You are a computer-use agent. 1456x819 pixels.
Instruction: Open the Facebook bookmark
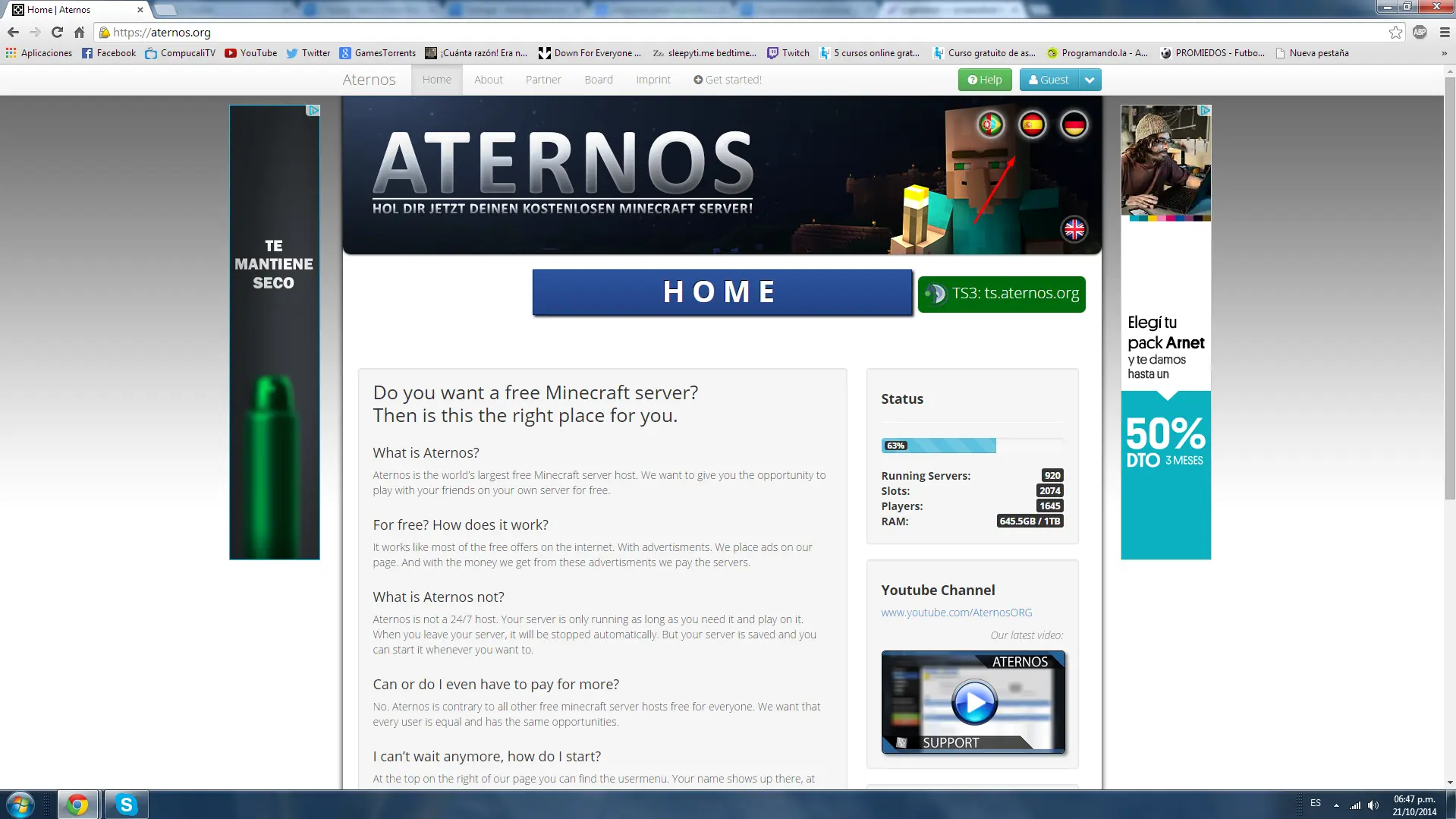point(108,53)
